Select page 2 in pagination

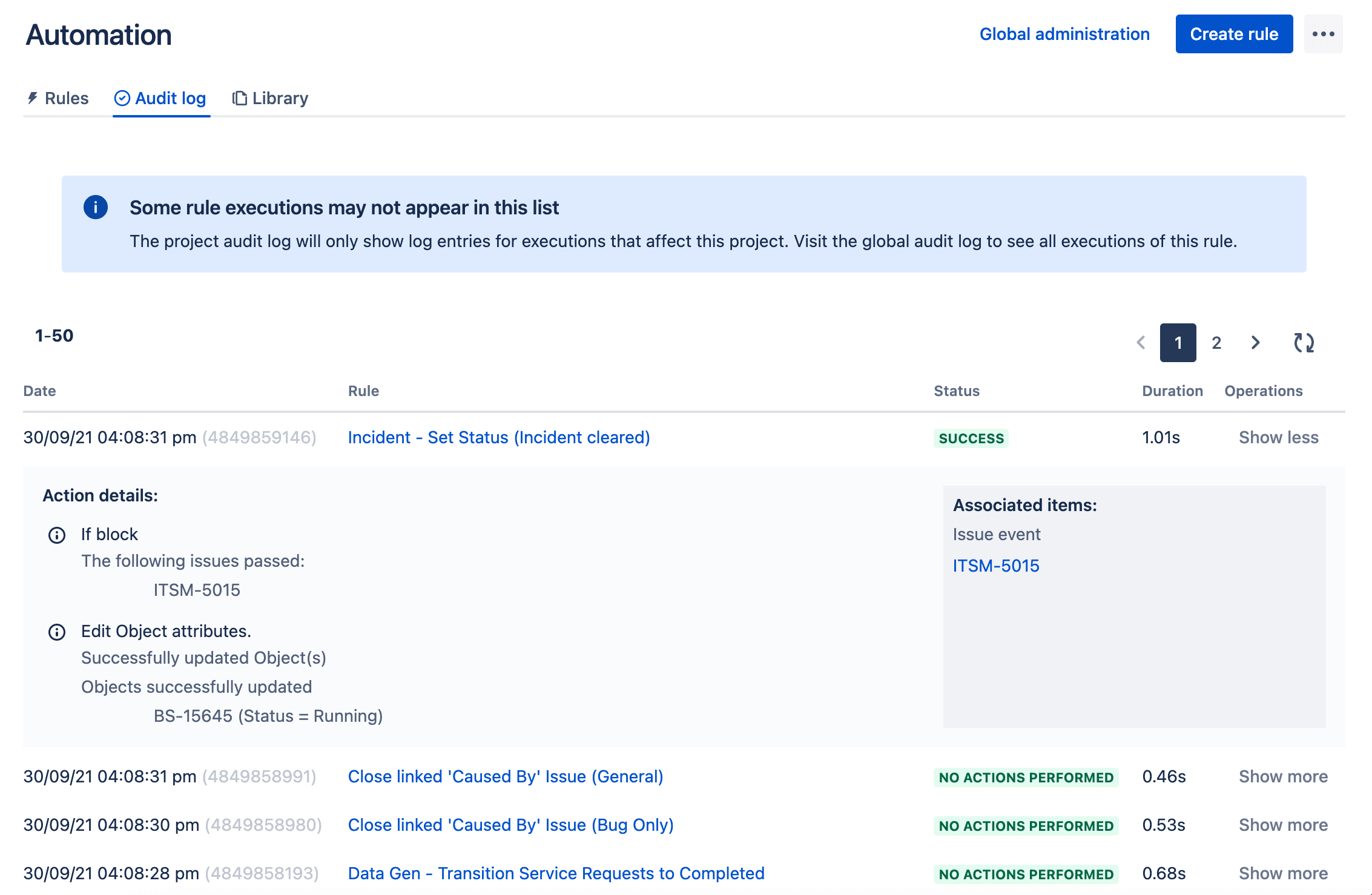(1216, 343)
